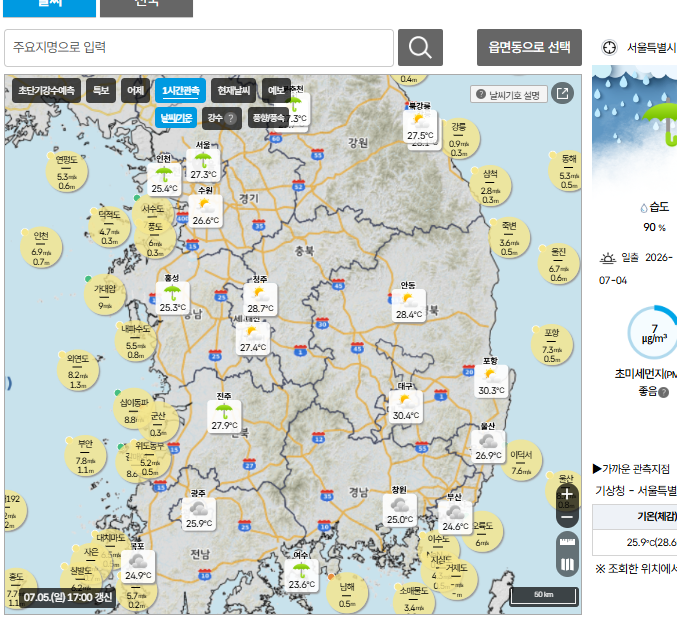Click the 죽변 marine observation bubble
Screen dimensions: 677x631
point(509,238)
